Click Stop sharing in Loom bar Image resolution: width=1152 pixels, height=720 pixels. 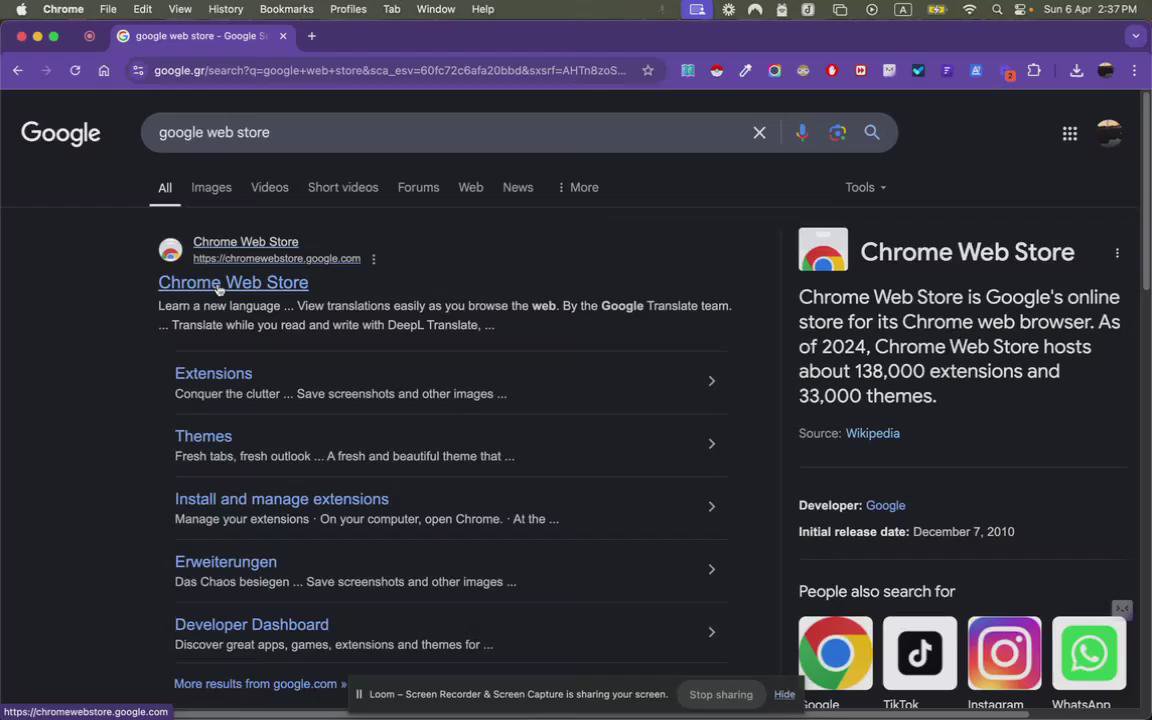coord(721,695)
